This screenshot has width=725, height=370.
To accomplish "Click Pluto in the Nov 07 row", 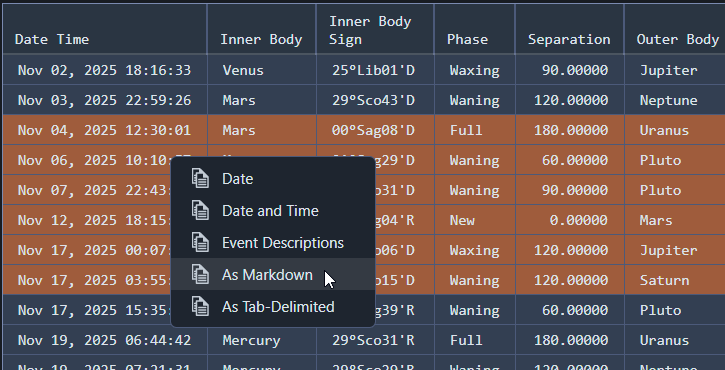I will pos(675,190).
